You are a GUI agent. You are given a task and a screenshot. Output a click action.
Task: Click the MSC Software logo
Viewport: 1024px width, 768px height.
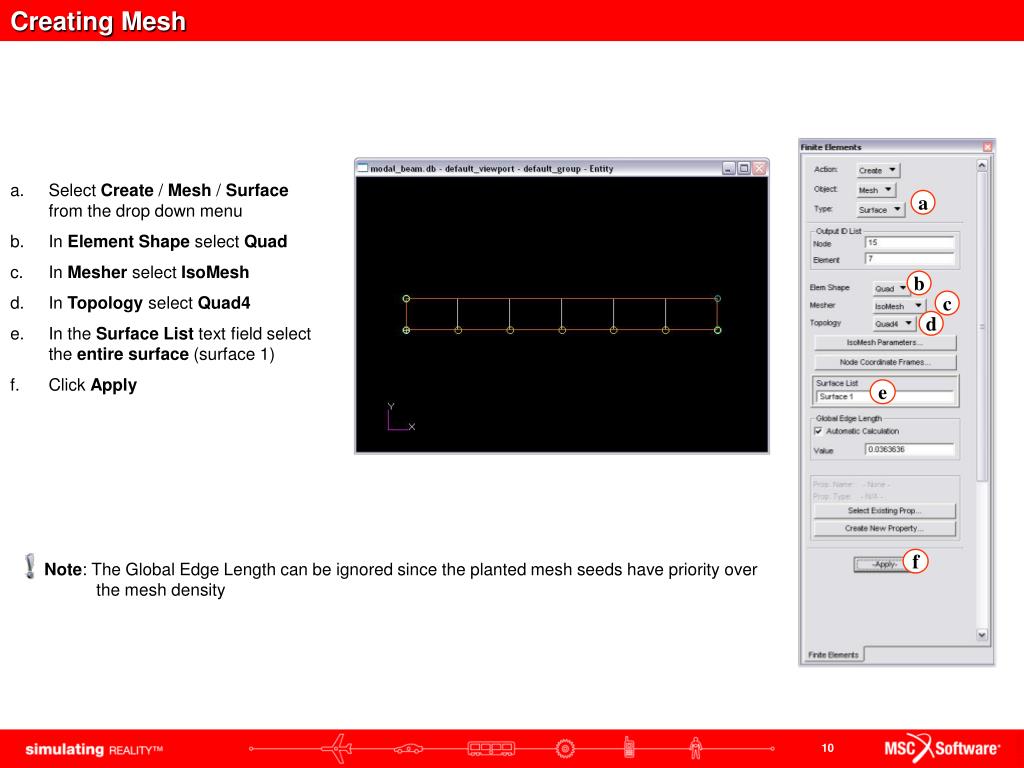(x=942, y=748)
